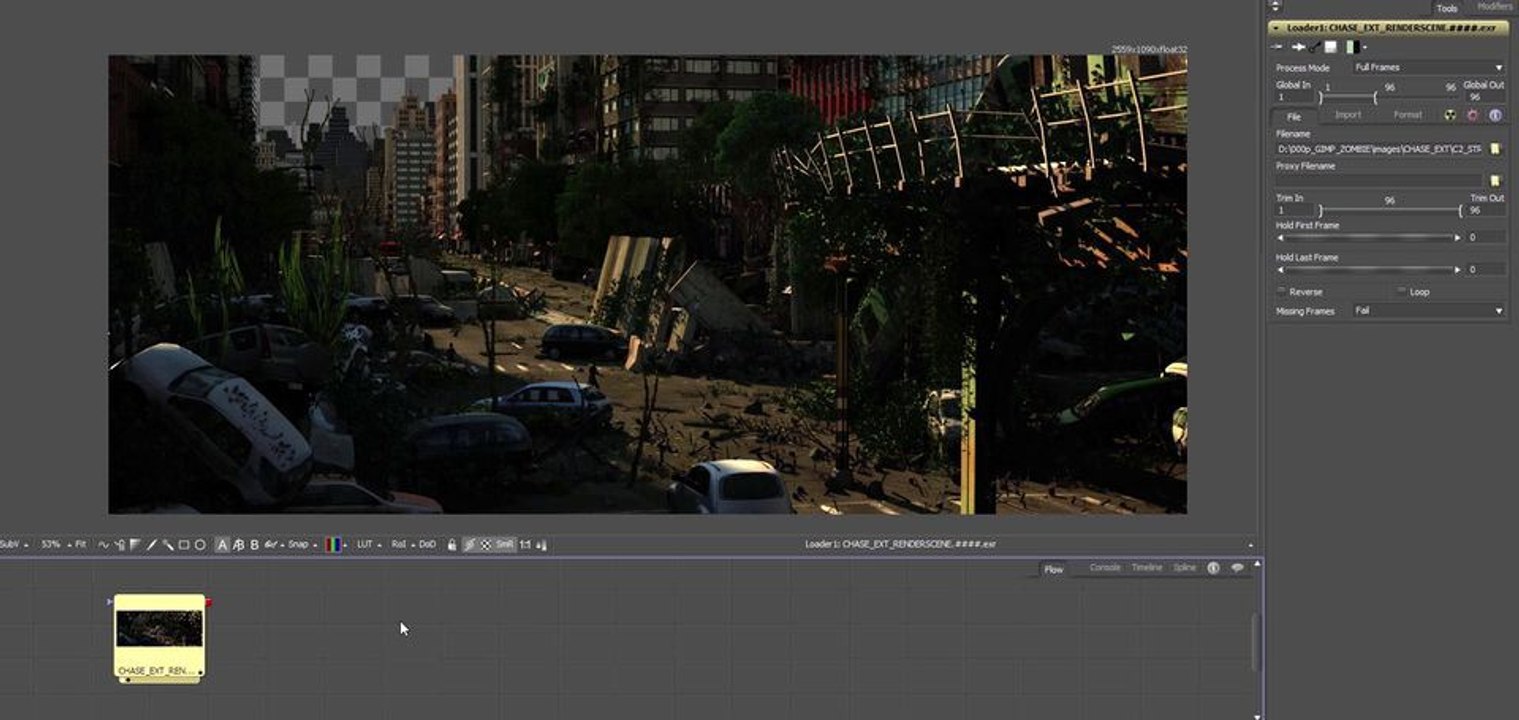Click the Hold First Frame slider
Image resolution: width=1519 pixels, height=720 pixels.
(x=1369, y=237)
